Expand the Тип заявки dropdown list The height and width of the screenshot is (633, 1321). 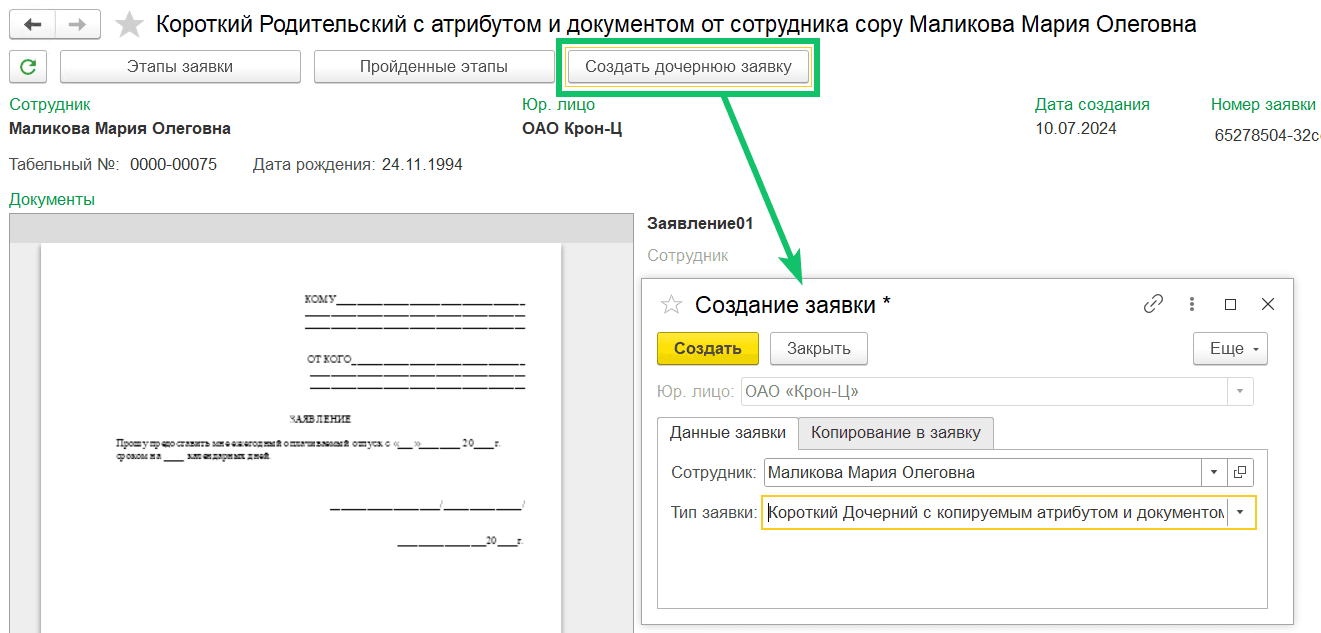pyautogui.click(x=1241, y=513)
